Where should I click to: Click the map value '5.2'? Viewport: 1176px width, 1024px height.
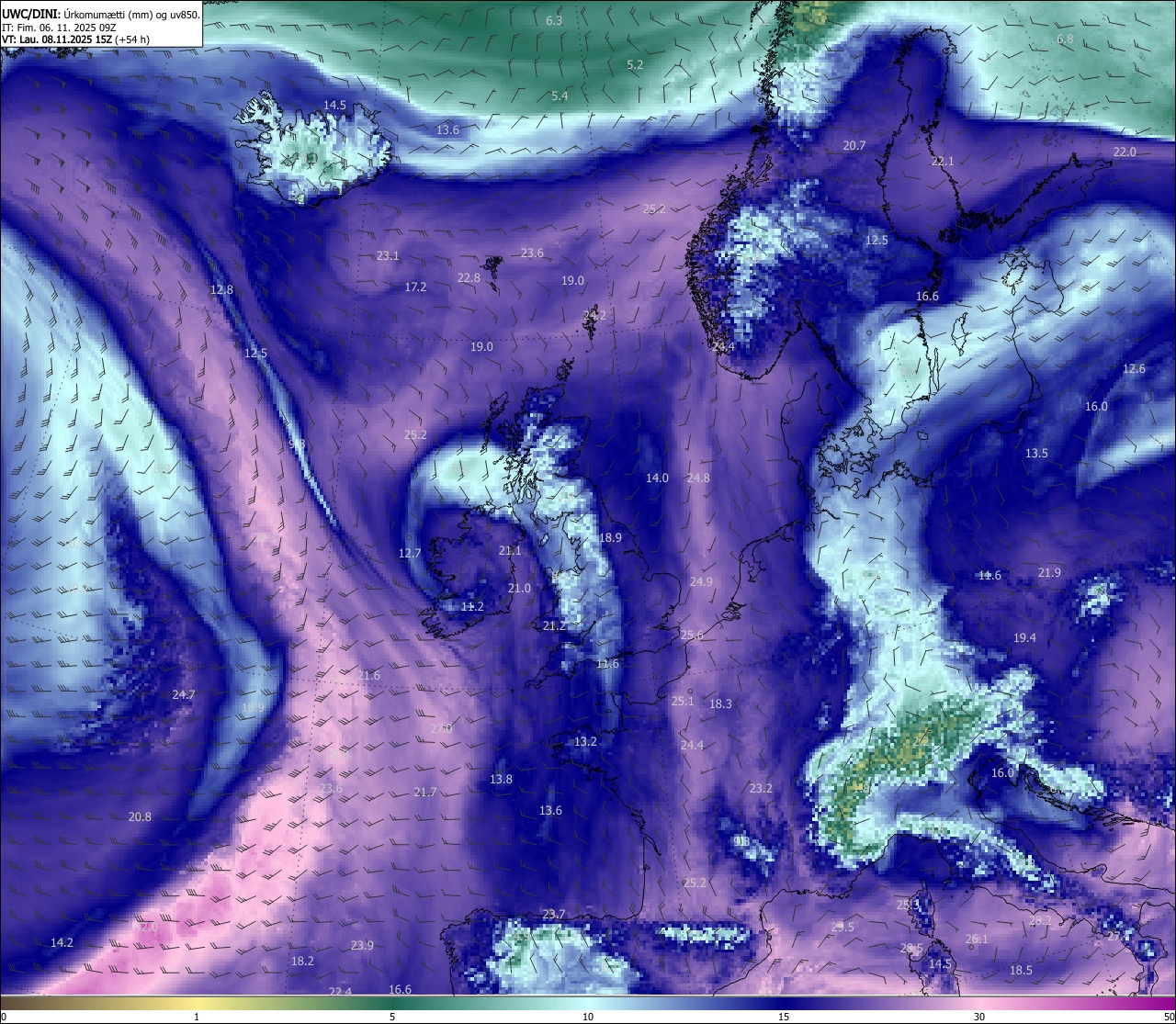click(x=635, y=64)
